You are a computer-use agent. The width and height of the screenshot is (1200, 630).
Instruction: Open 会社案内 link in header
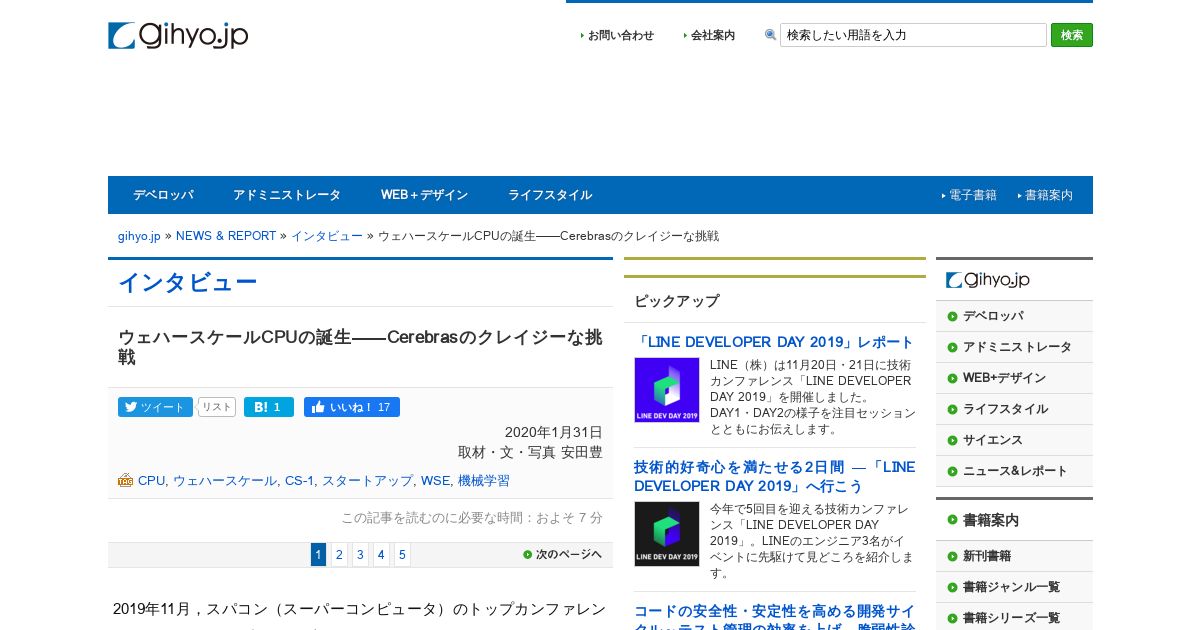click(x=713, y=35)
